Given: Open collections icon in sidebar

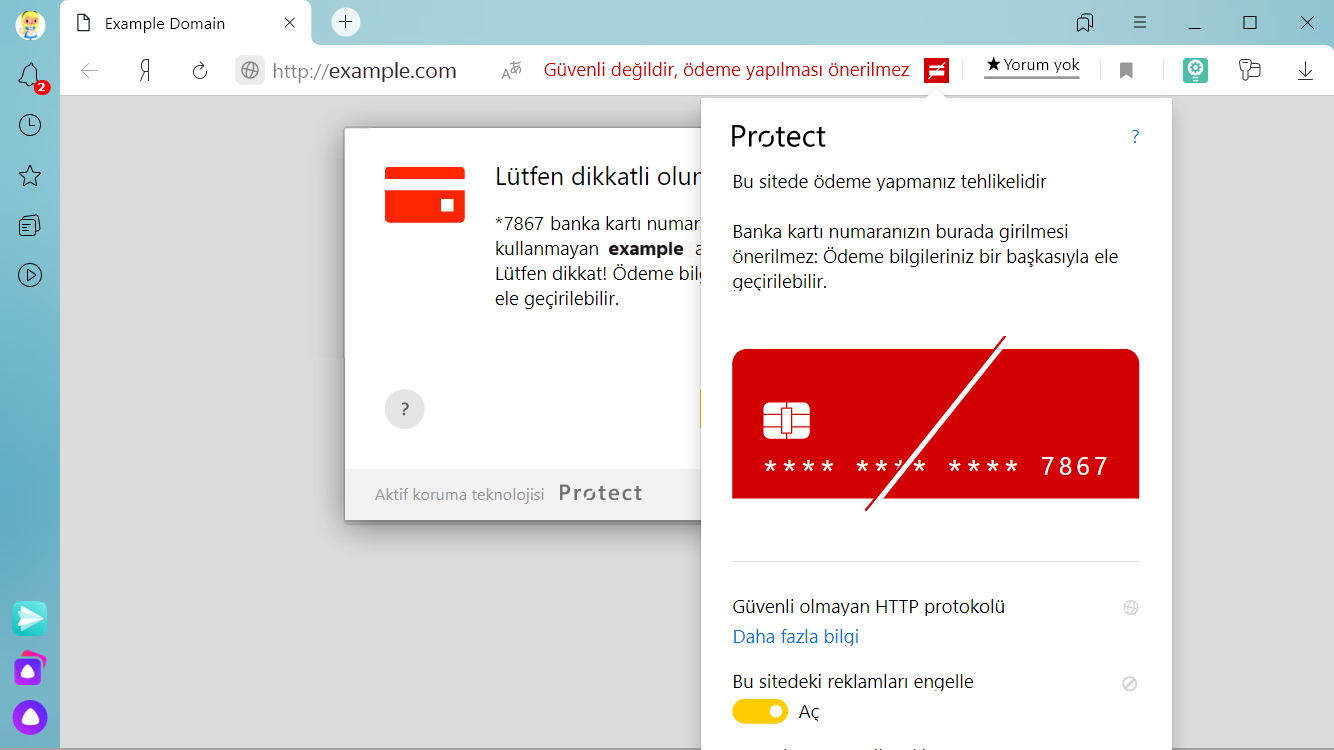Looking at the screenshot, I should (30, 226).
